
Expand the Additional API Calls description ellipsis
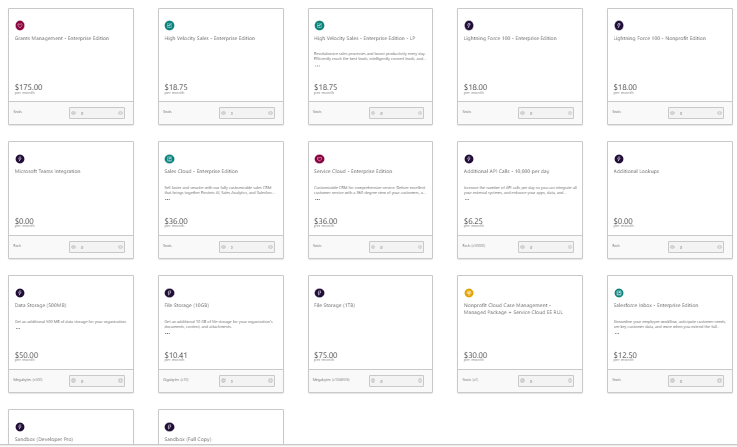(x=467, y=199)
